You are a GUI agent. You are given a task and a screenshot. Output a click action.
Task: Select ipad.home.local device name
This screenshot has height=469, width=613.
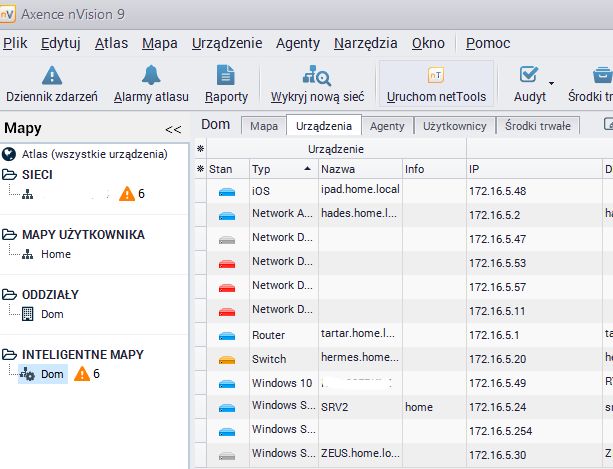360,189
